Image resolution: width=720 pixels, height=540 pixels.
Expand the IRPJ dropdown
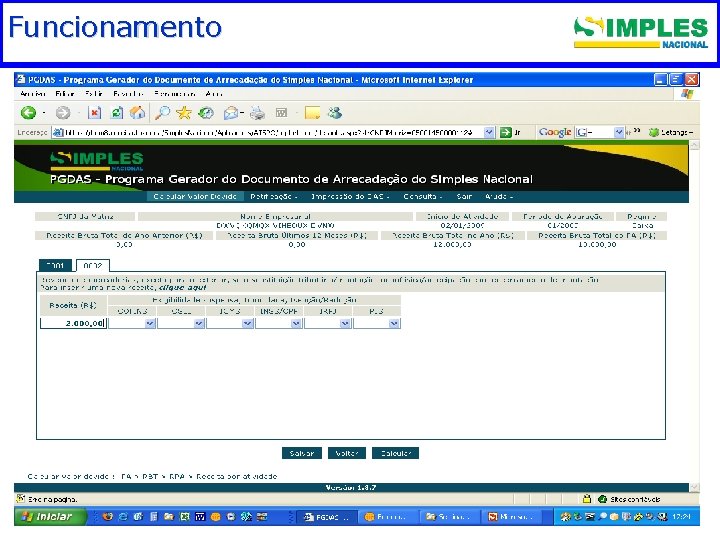[345, 323]
